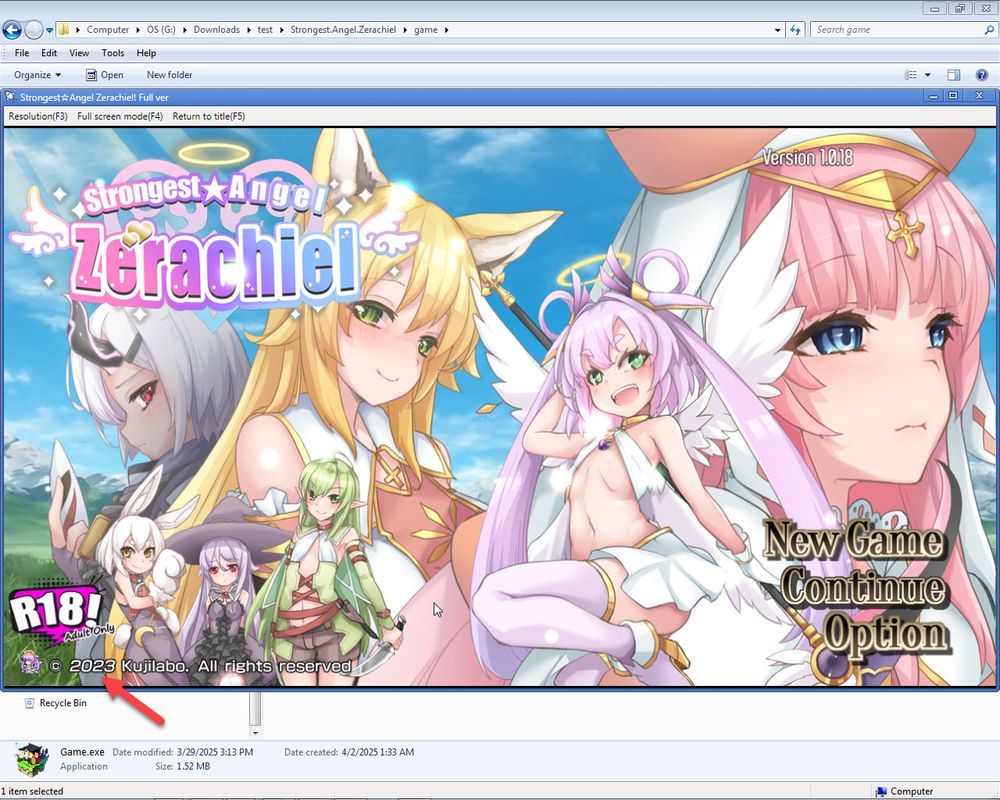Viewport: 1000px width, 800px height.
Task: Create a New folder
Action: [169, 75]
